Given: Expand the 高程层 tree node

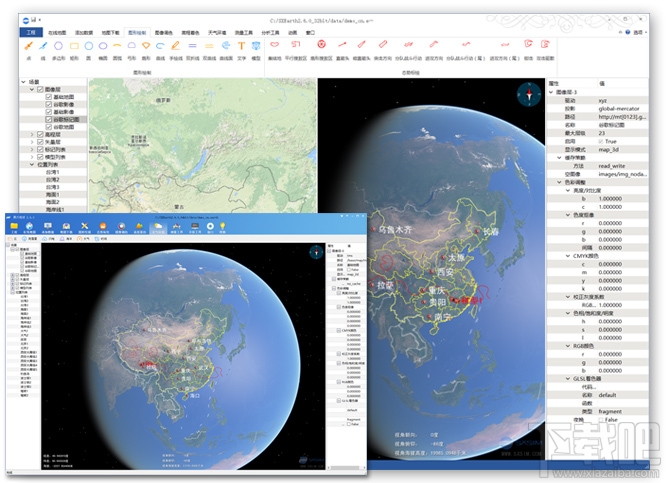Looking at the screenshot, I should [x=31, y=133].
